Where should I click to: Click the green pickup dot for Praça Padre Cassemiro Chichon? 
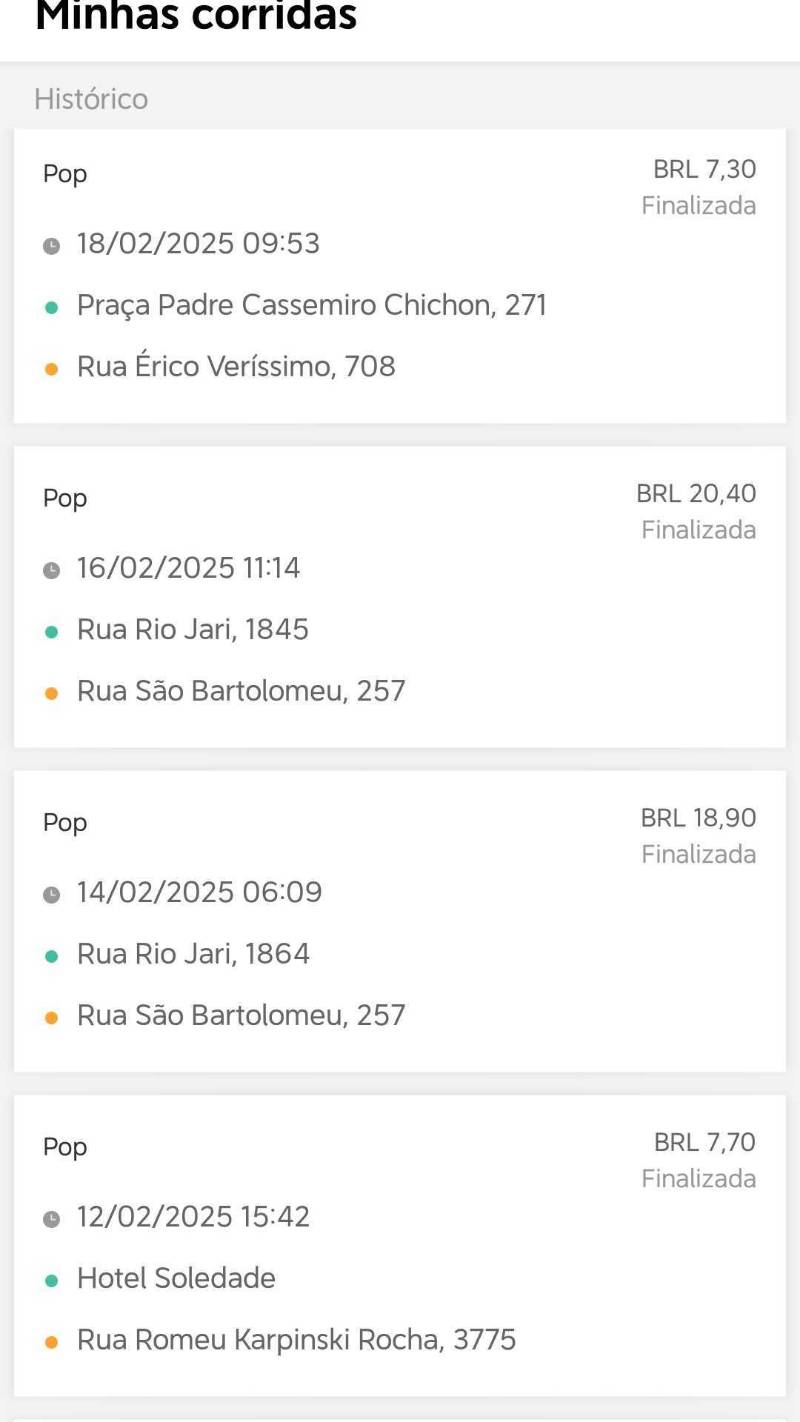(52, 307)
